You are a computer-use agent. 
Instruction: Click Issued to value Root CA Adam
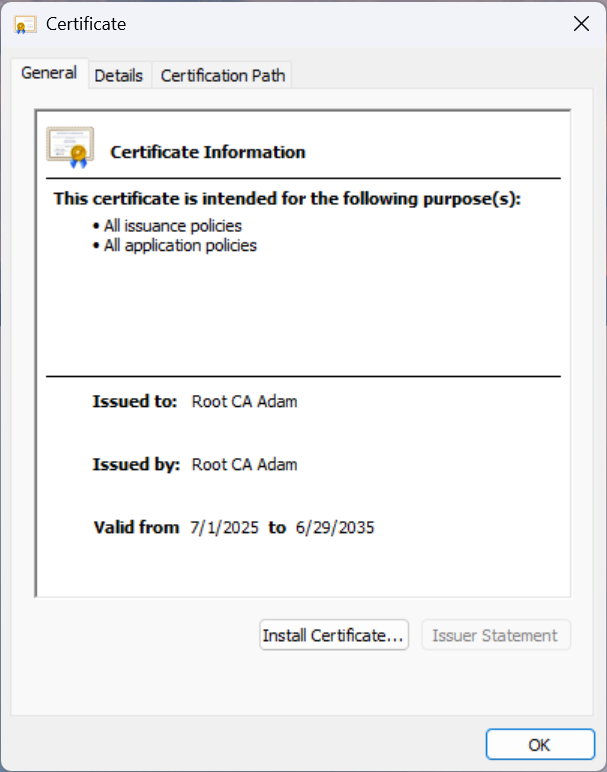point(244,402)
